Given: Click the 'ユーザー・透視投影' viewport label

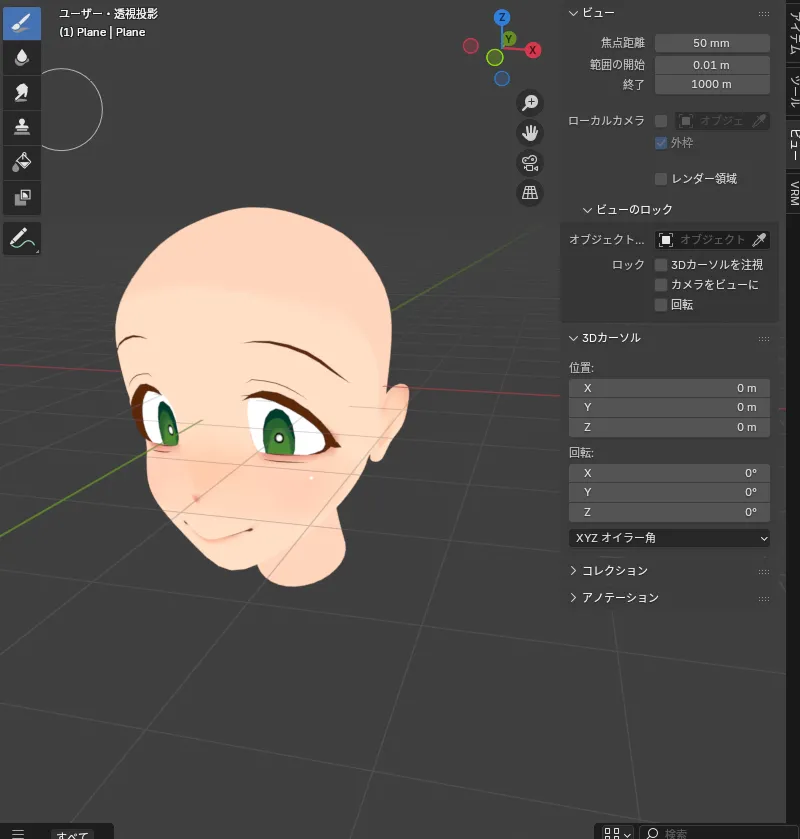Looking at the screenshot, I should [108, 13].
